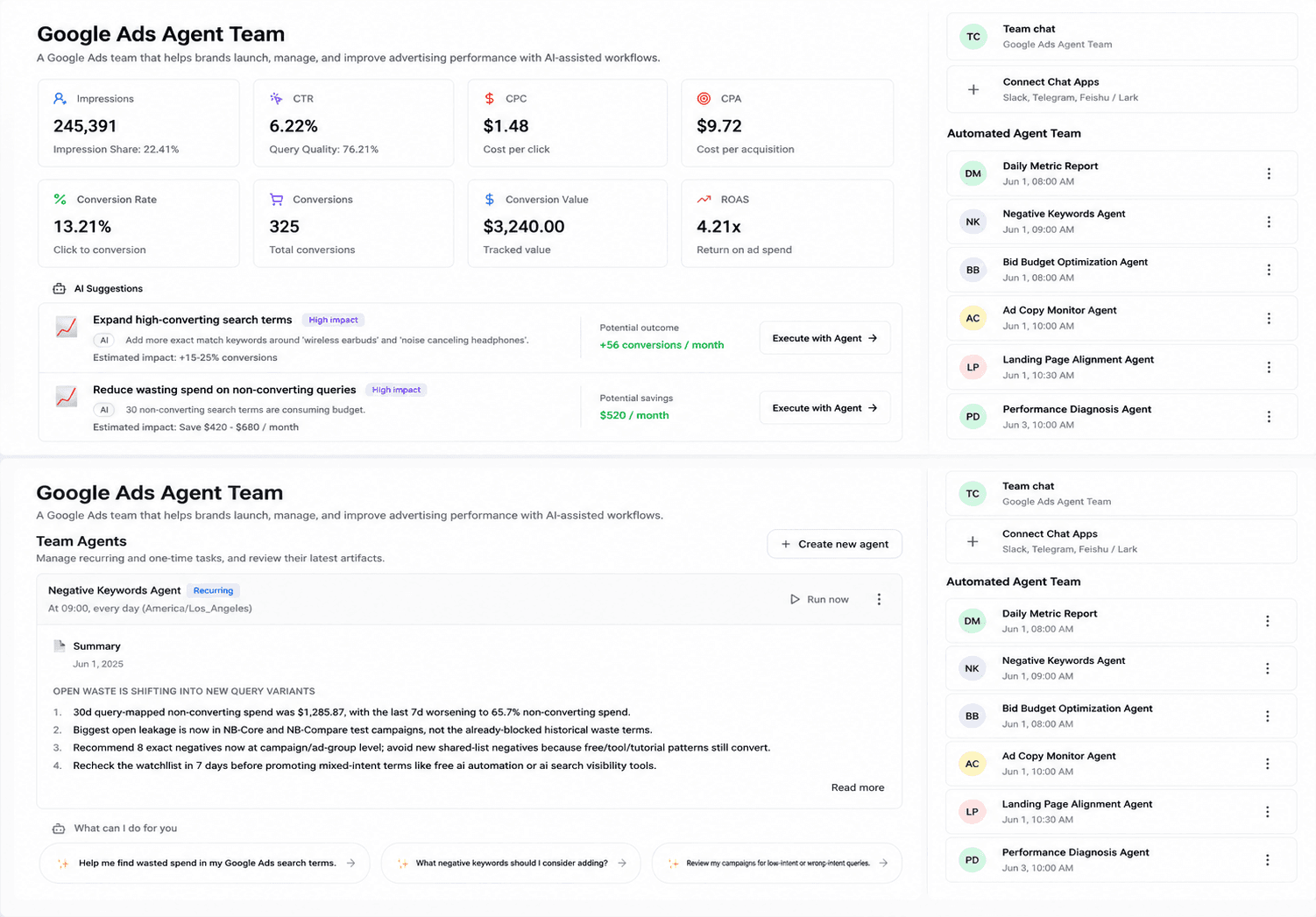The width and height of the screenshot is (1316, 917).
Task: Click the DM avatar in the lower sidebar
Action: (x=973, y=621)
